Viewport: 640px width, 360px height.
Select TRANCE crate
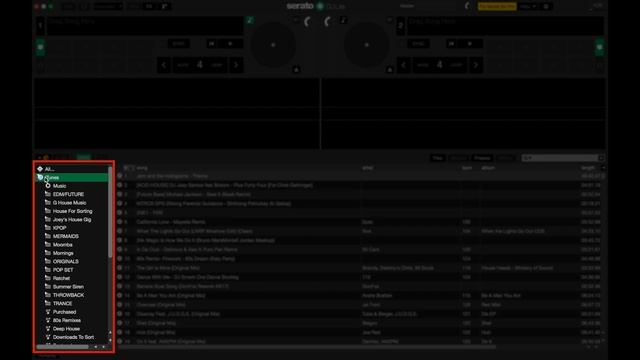pos(62,303)
